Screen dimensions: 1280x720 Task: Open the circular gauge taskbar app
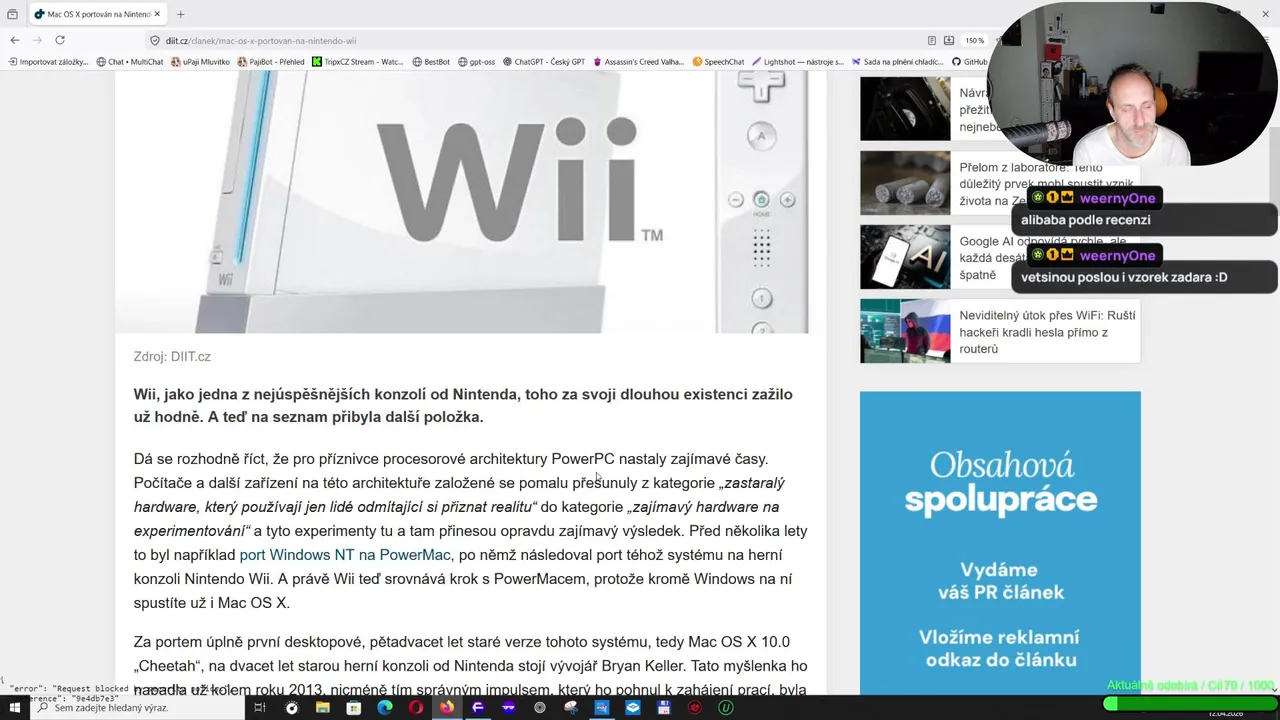click(x=291, y=708)
